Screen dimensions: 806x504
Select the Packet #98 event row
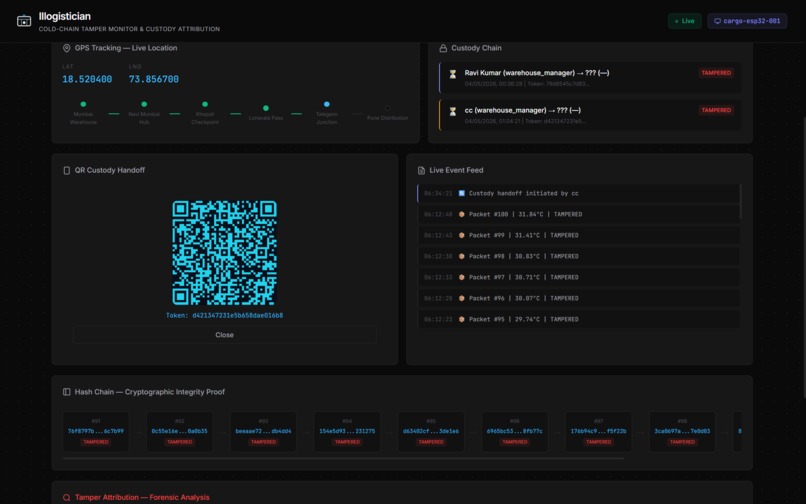578,256
